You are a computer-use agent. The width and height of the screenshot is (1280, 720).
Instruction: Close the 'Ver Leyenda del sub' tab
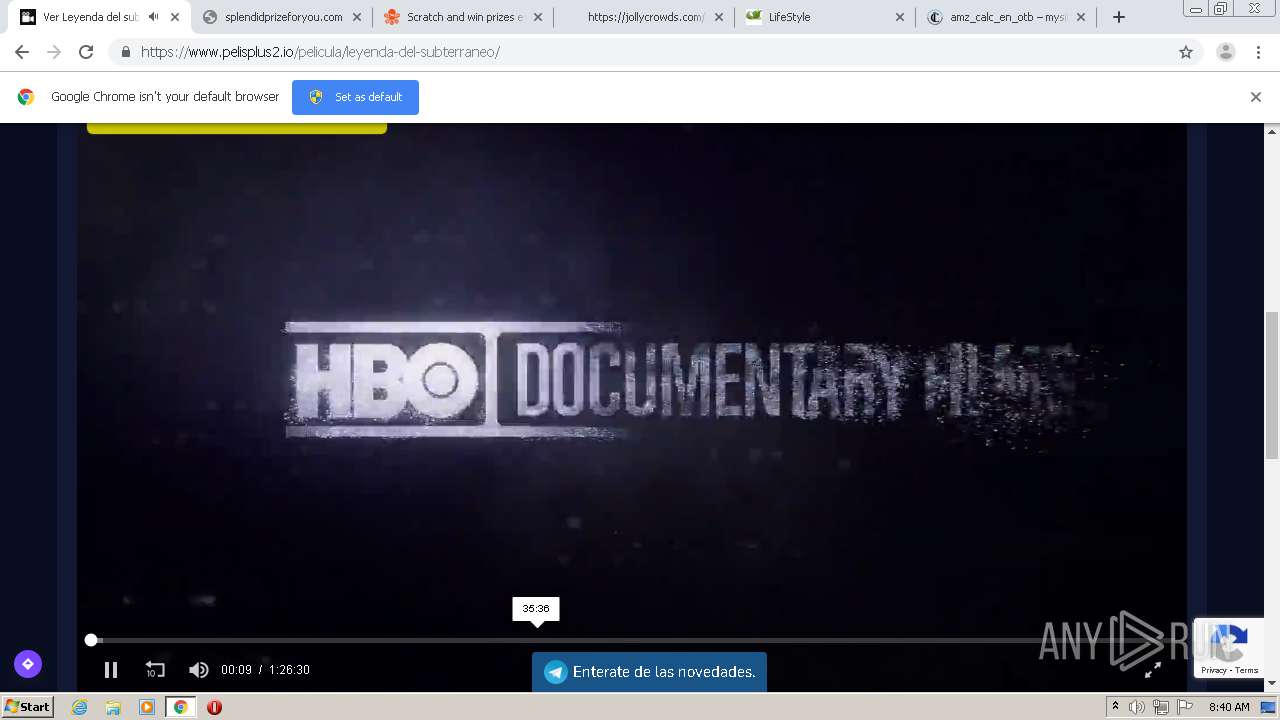[175, 17]
